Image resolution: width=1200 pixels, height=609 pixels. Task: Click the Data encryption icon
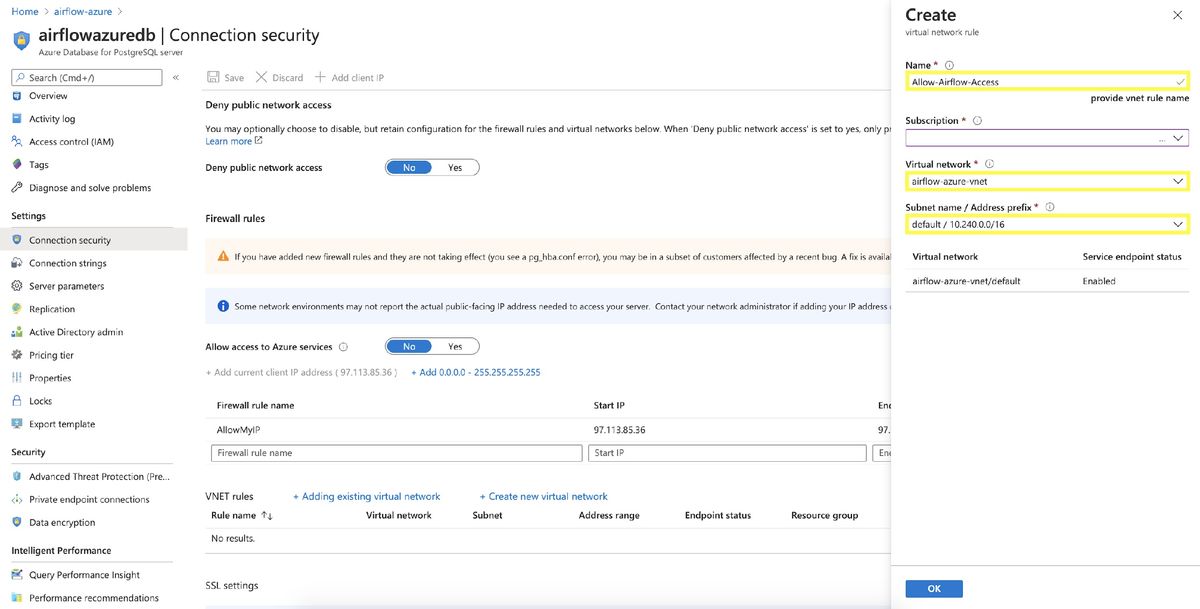[17, 522]
